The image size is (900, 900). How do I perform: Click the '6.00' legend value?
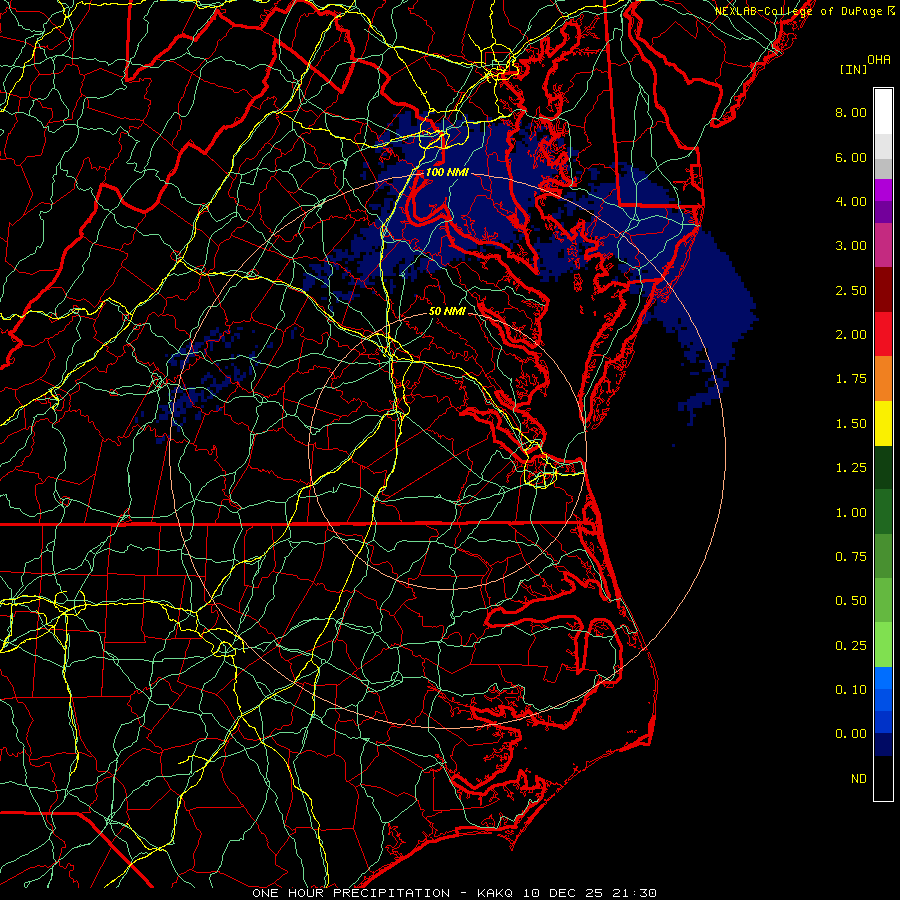851,157
